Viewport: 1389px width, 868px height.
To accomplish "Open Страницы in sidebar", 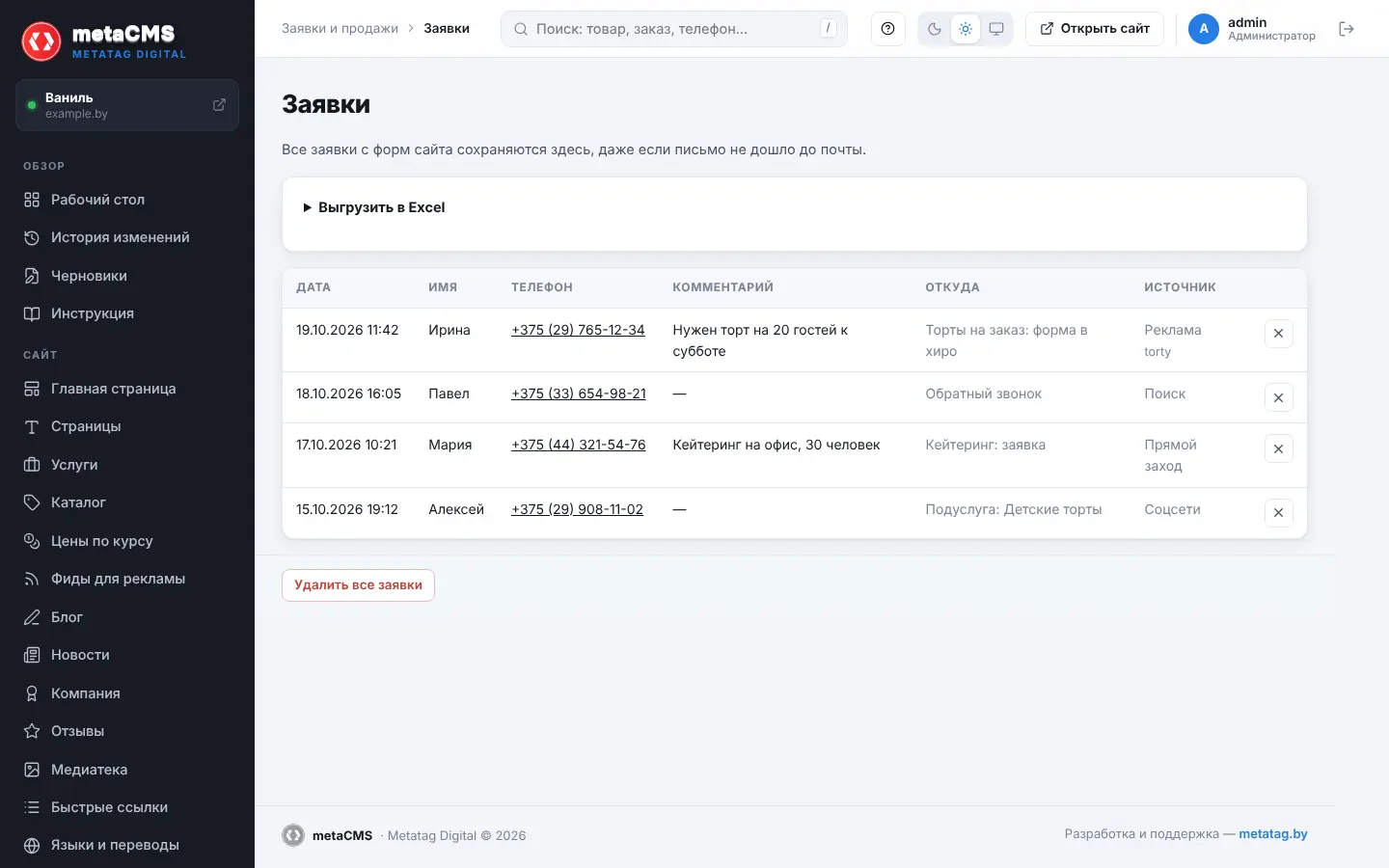I will coord(127,426).
